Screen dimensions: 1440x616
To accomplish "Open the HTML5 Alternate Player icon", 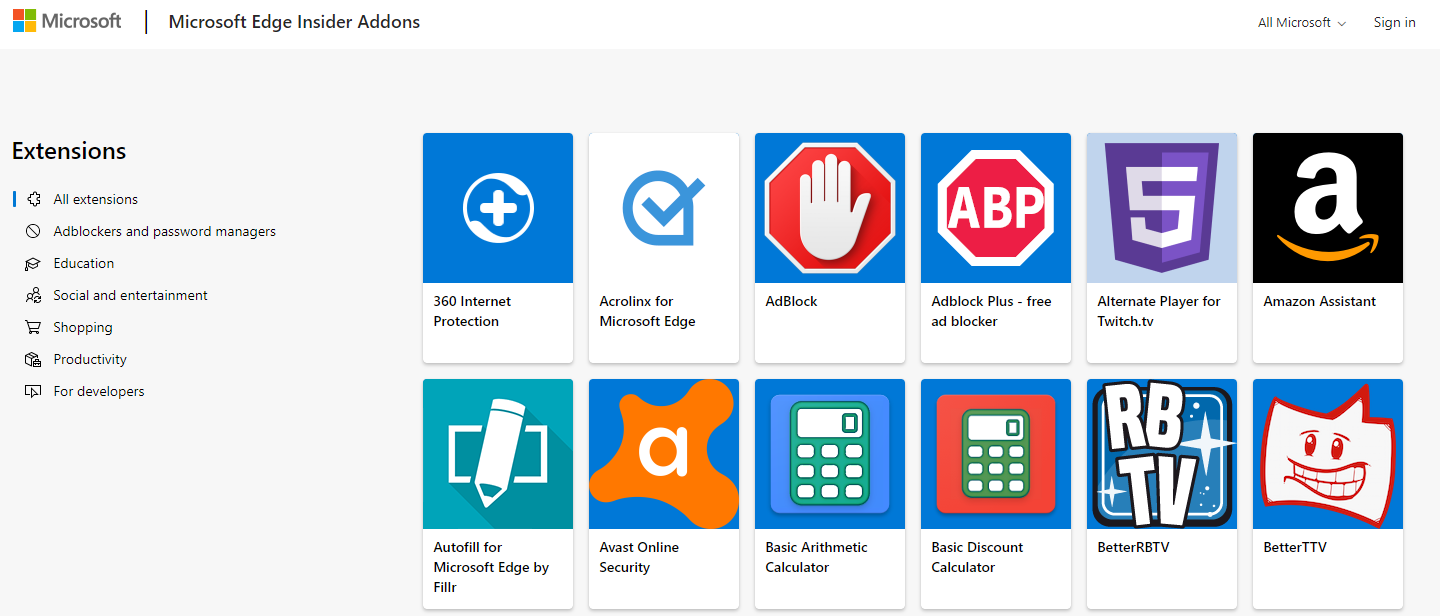I will click(1162, 208).
